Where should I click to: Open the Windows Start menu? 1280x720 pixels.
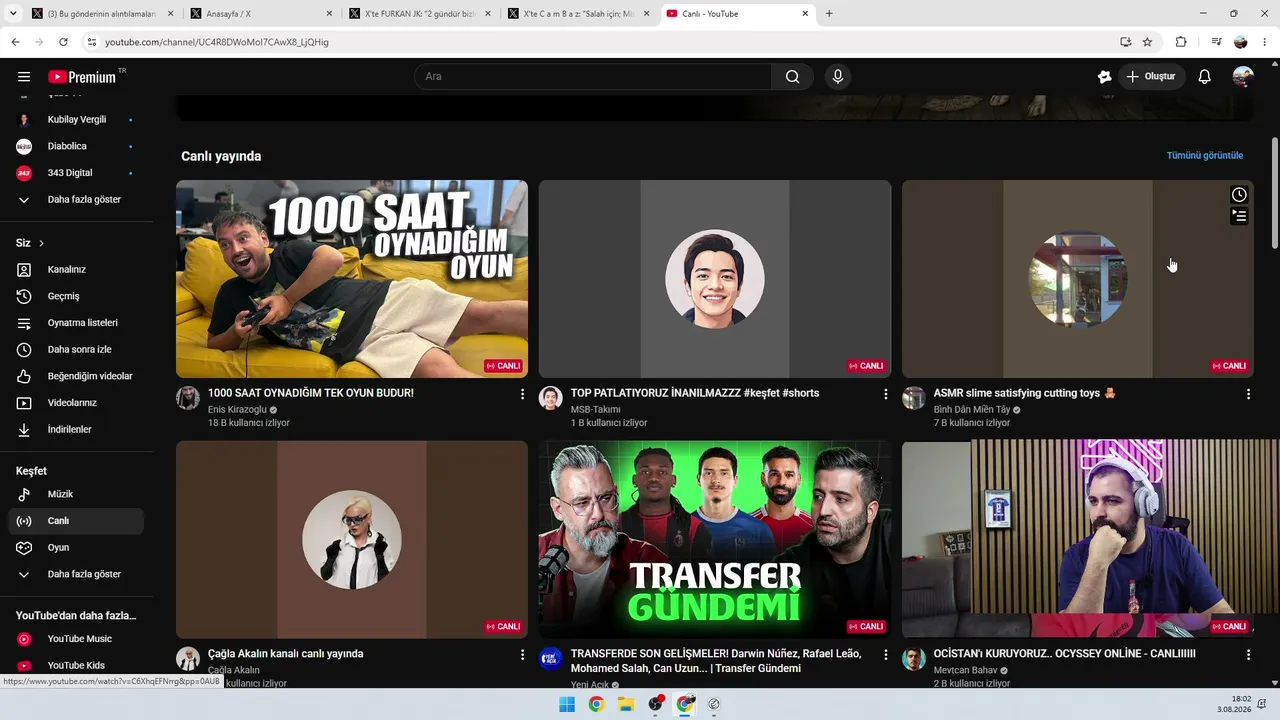[567, 704]
